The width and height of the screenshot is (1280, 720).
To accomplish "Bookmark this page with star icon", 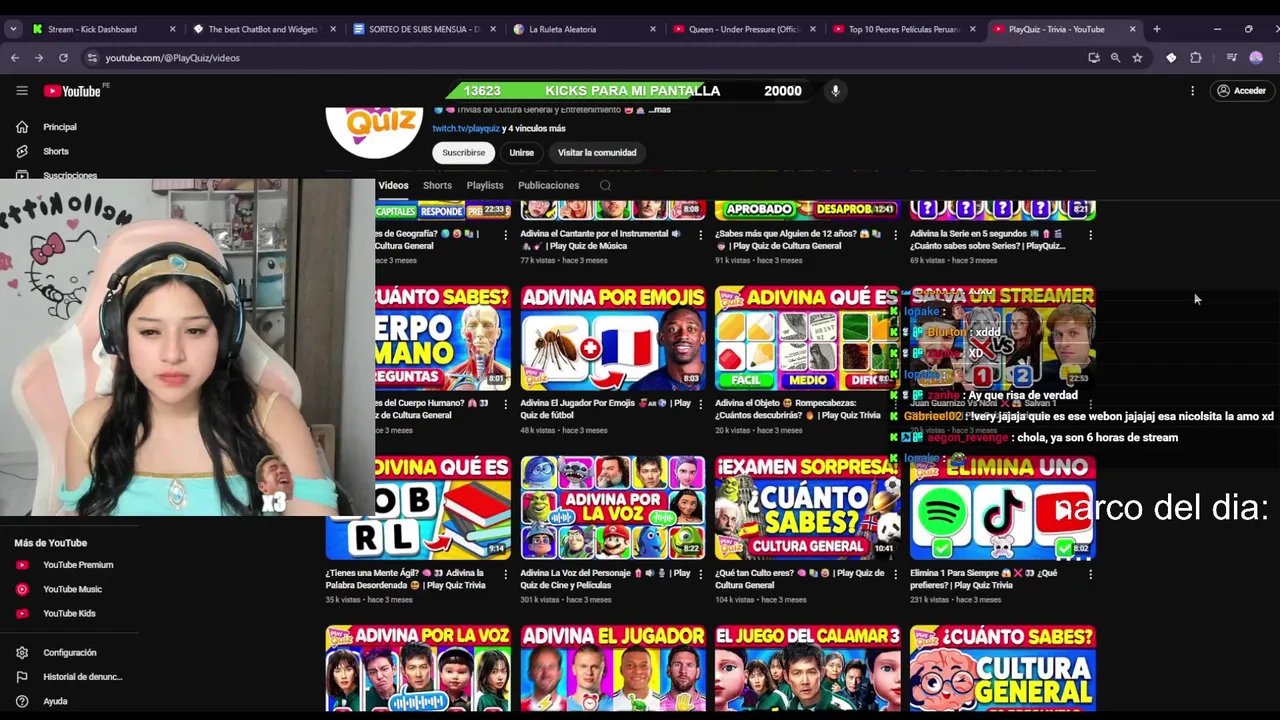I will point(1137,58).
